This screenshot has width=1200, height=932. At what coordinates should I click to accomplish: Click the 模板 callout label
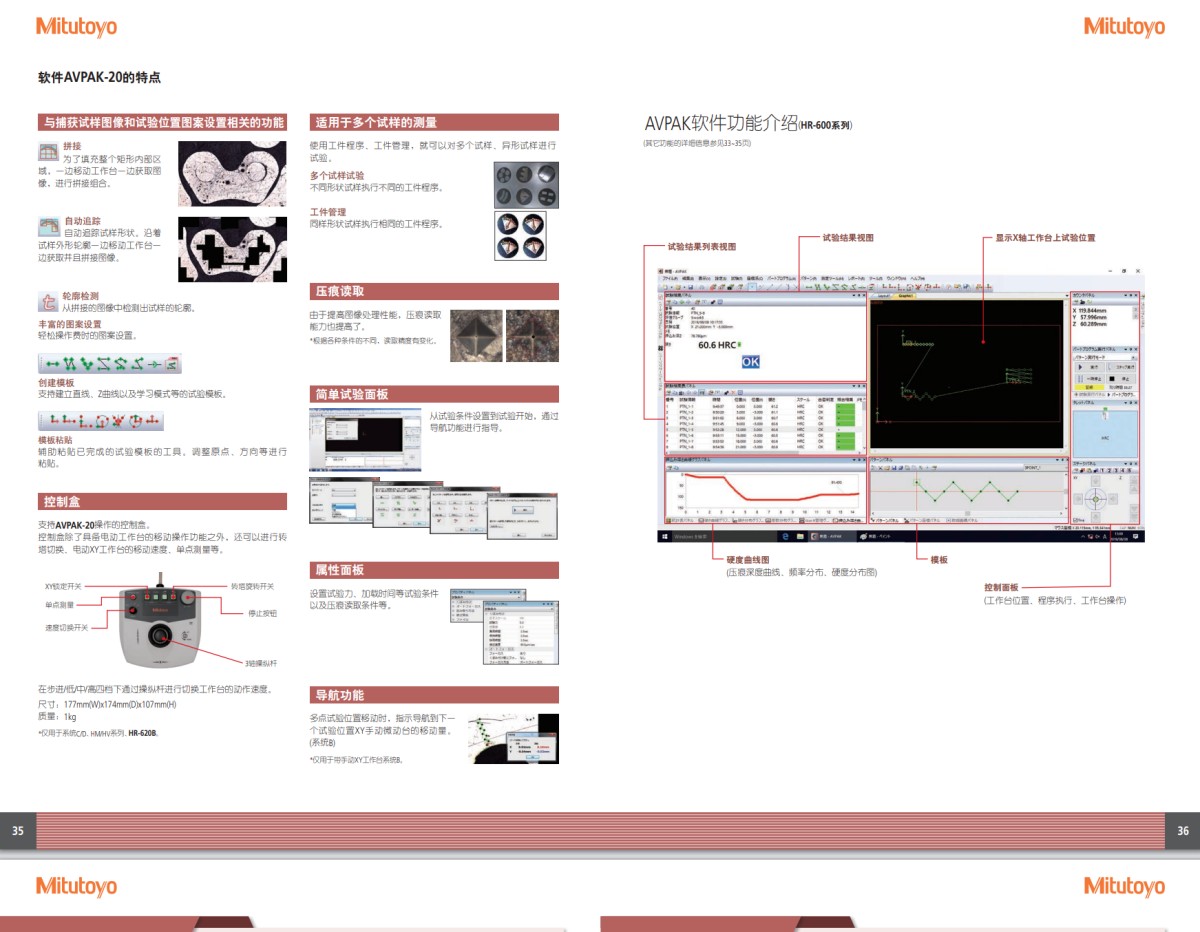pyautogui.click(x=939, y=560)
